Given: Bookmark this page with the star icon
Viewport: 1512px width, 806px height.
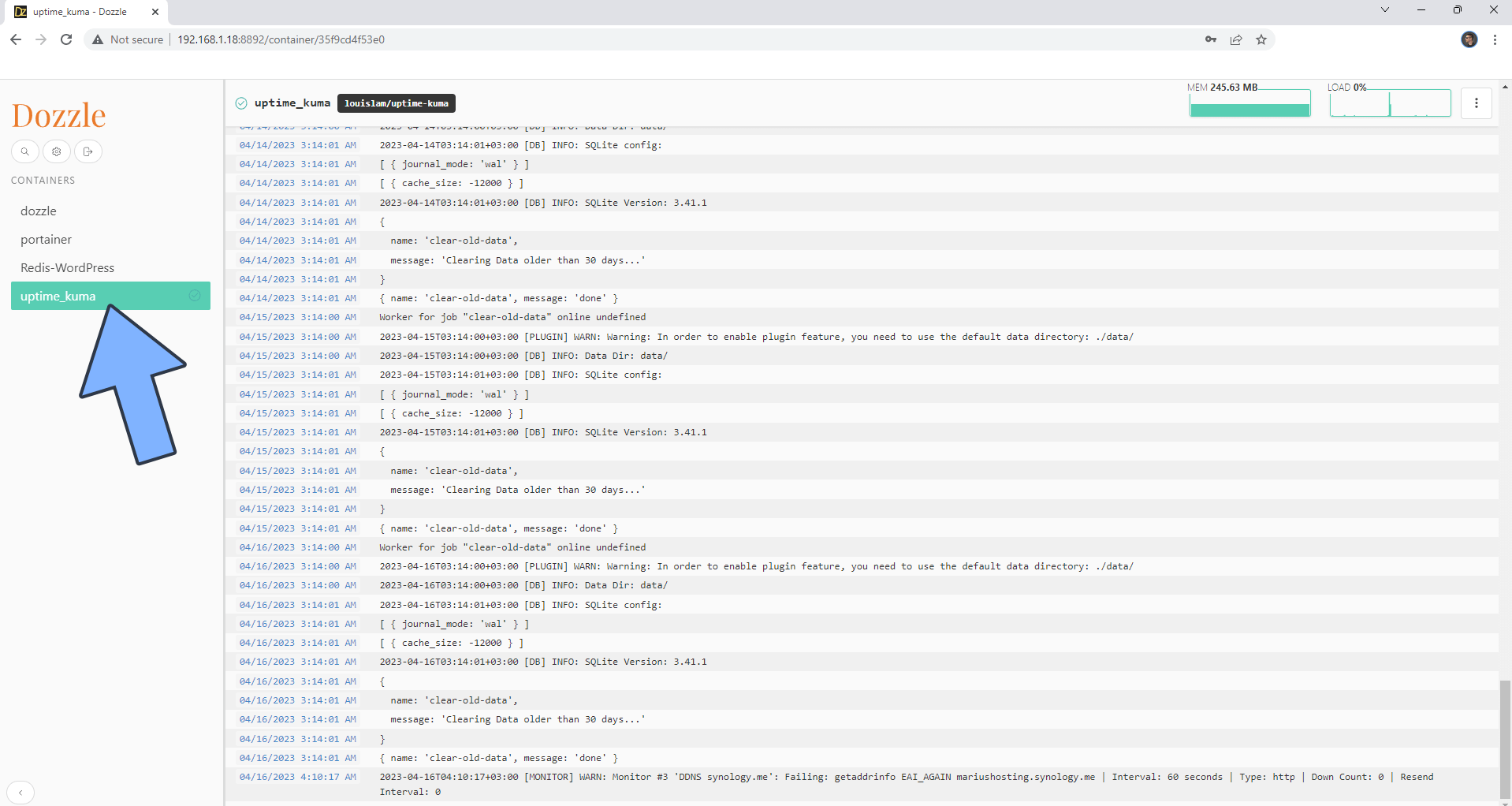Looking at the screenshot, I should 1261,39.
